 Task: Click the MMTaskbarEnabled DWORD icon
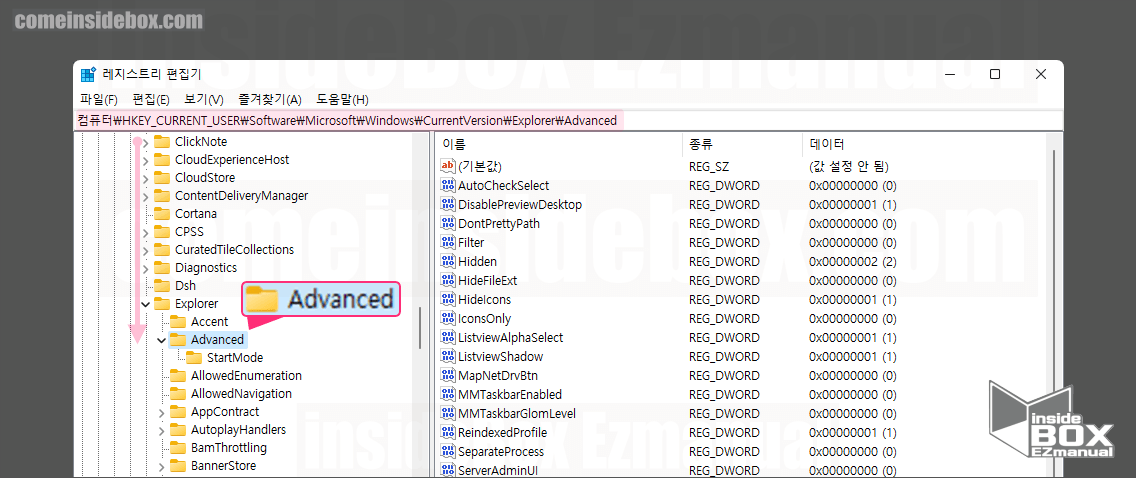[448, 395]
